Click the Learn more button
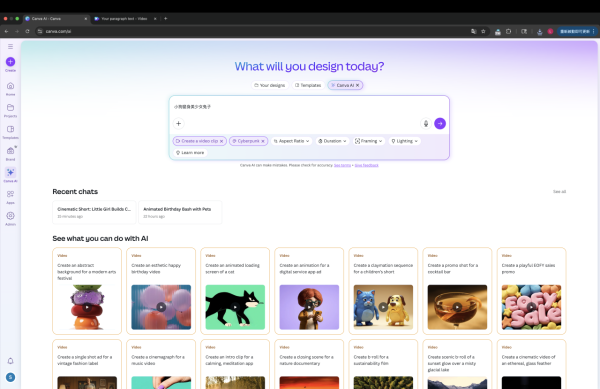 point(190,153)
